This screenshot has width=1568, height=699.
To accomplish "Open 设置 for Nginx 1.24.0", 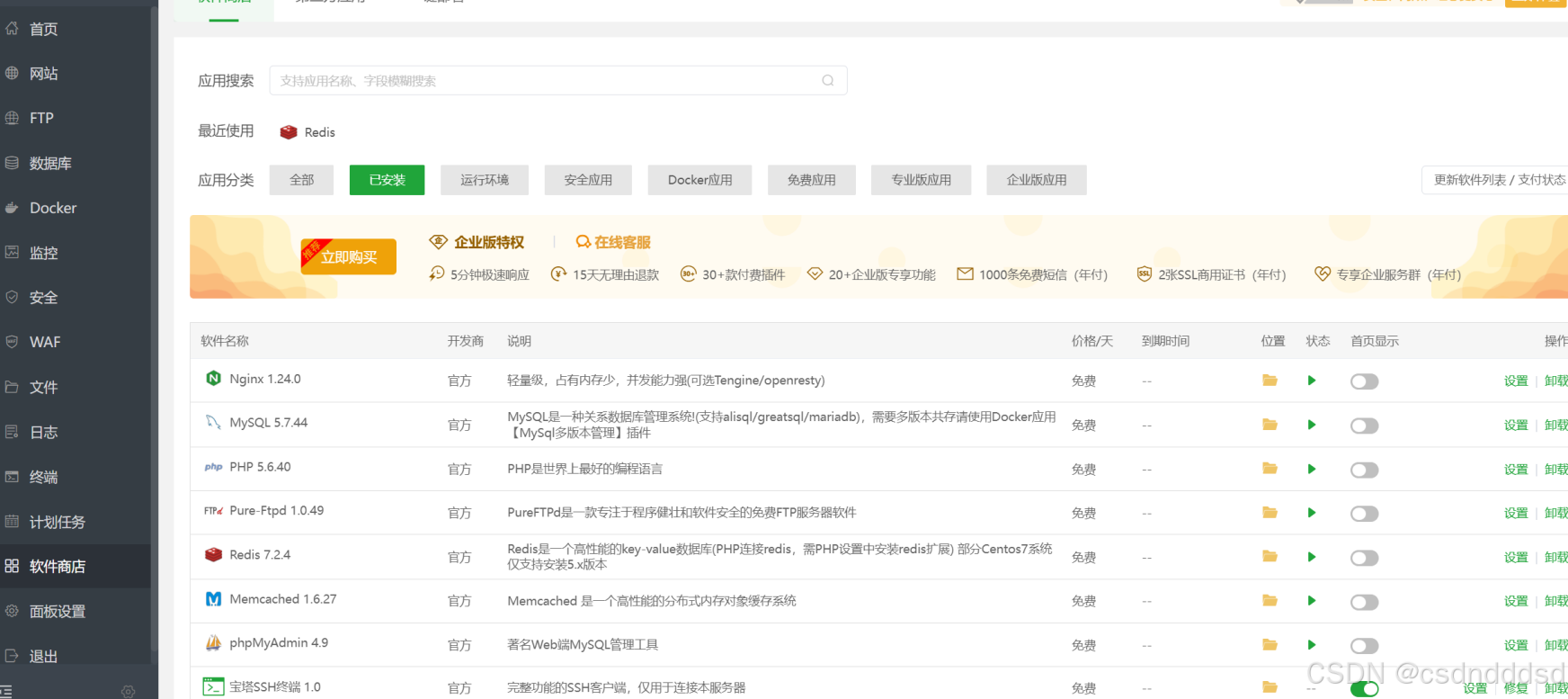I will [x=1516, y=381].
